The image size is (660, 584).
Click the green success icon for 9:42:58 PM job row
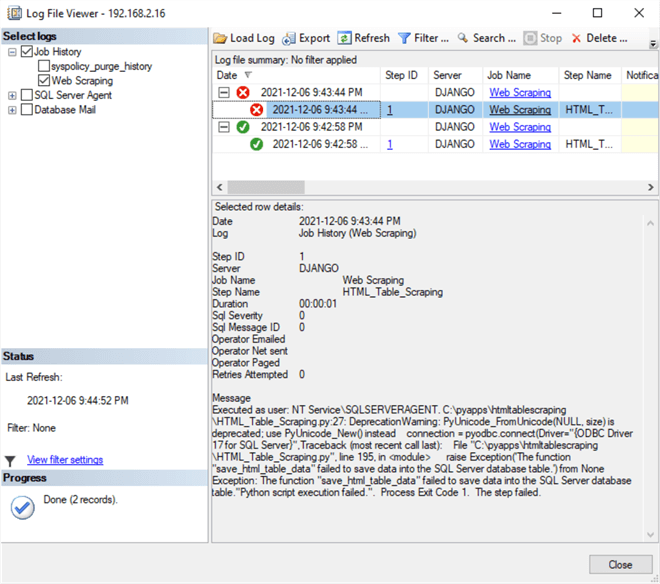click(x=243, y=127)
